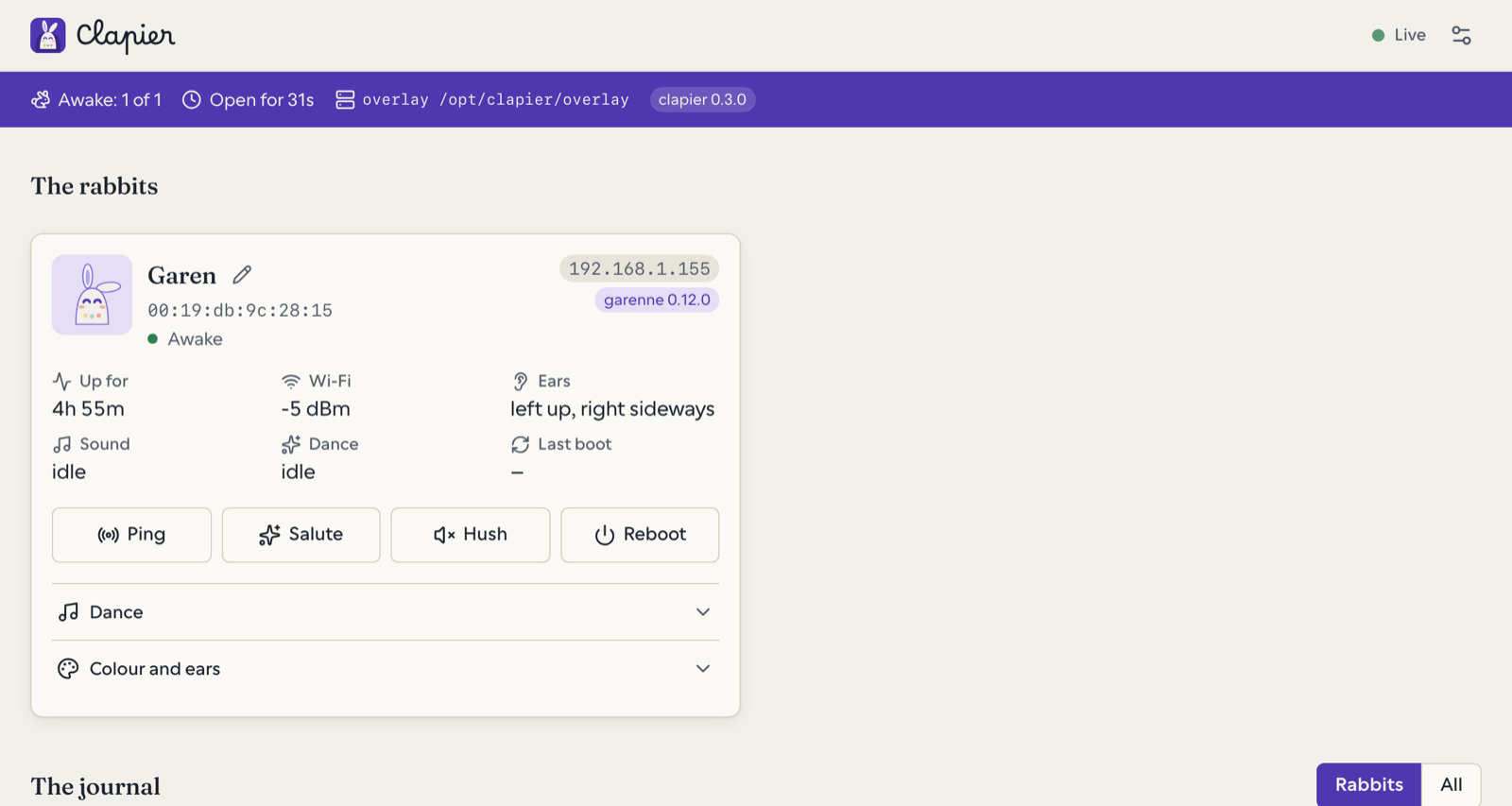This screenshot has height=806, width=1512.
Task: Click the ear icon next to Ears
Action: 520,381
